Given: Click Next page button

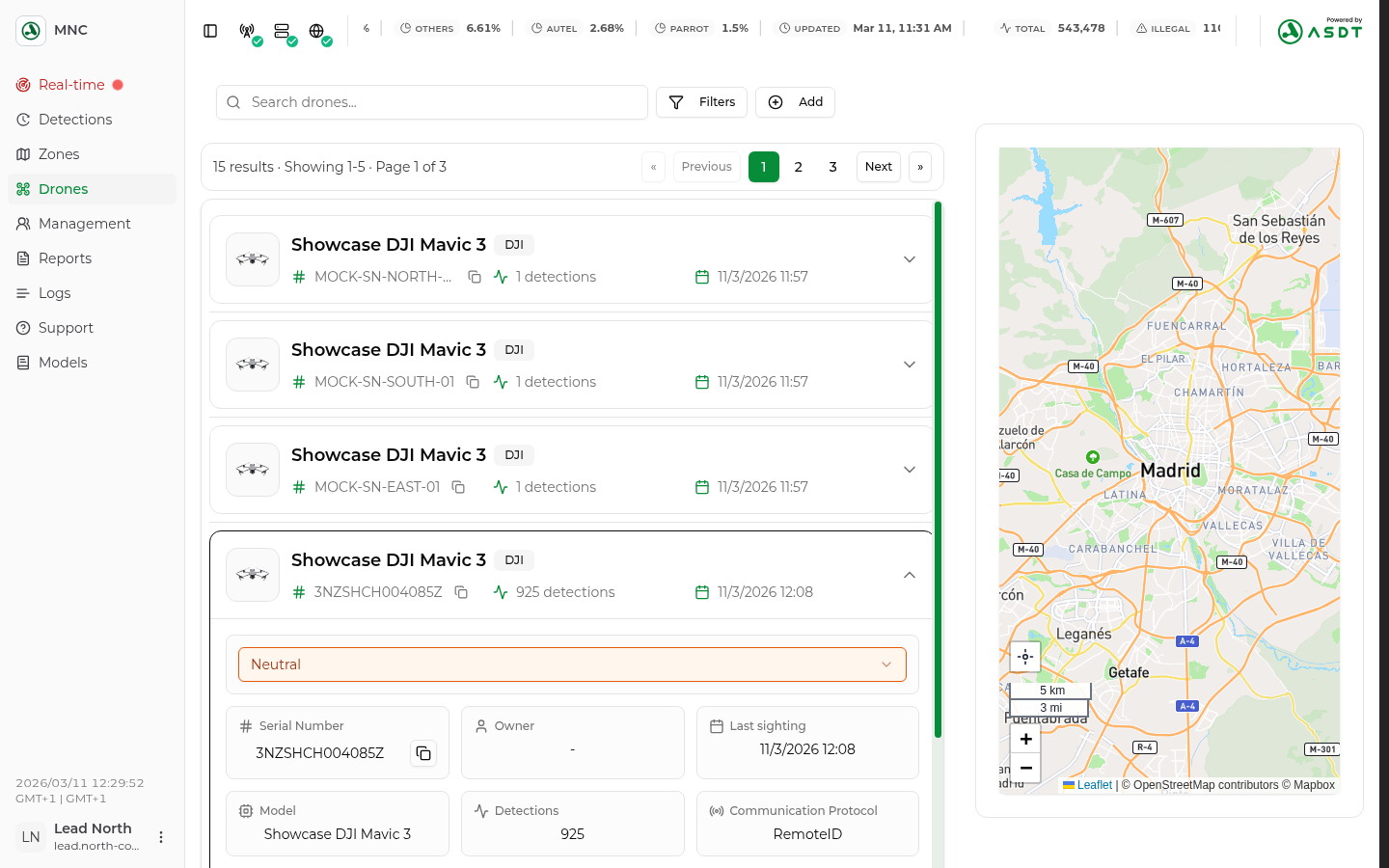Looking at the screenshot, I should pyautogui.click(x=879, y=167).
